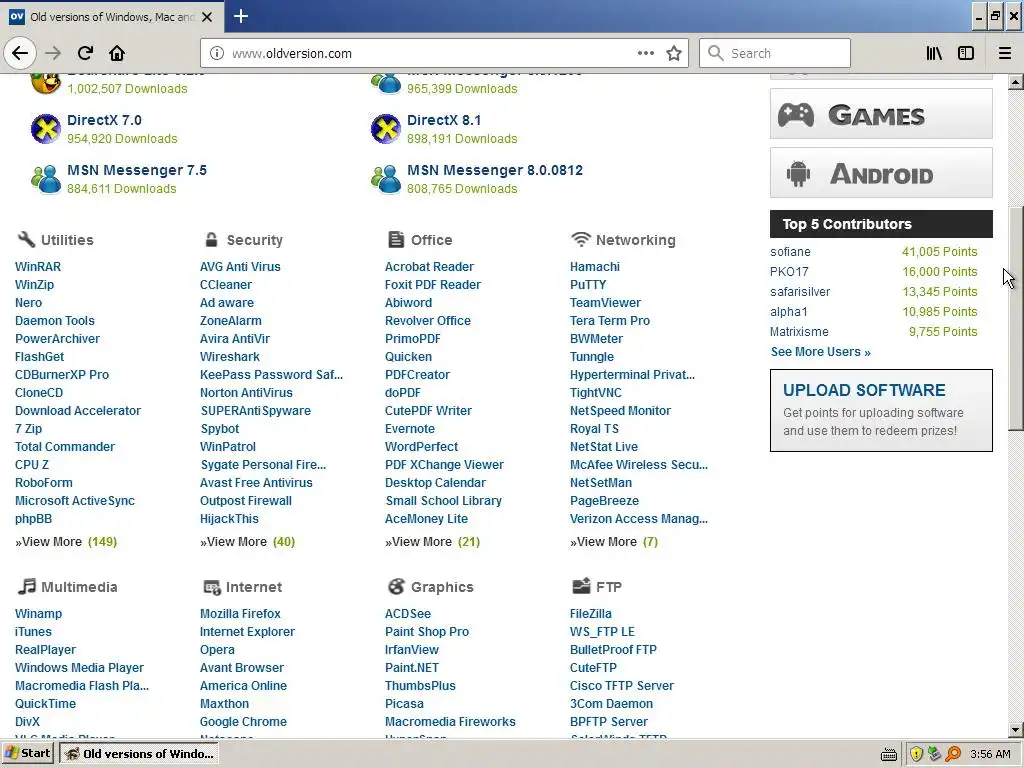This screenshot has width=1024, height=768.
Task: Open the TeamViewer link
Action: [605, 303]
